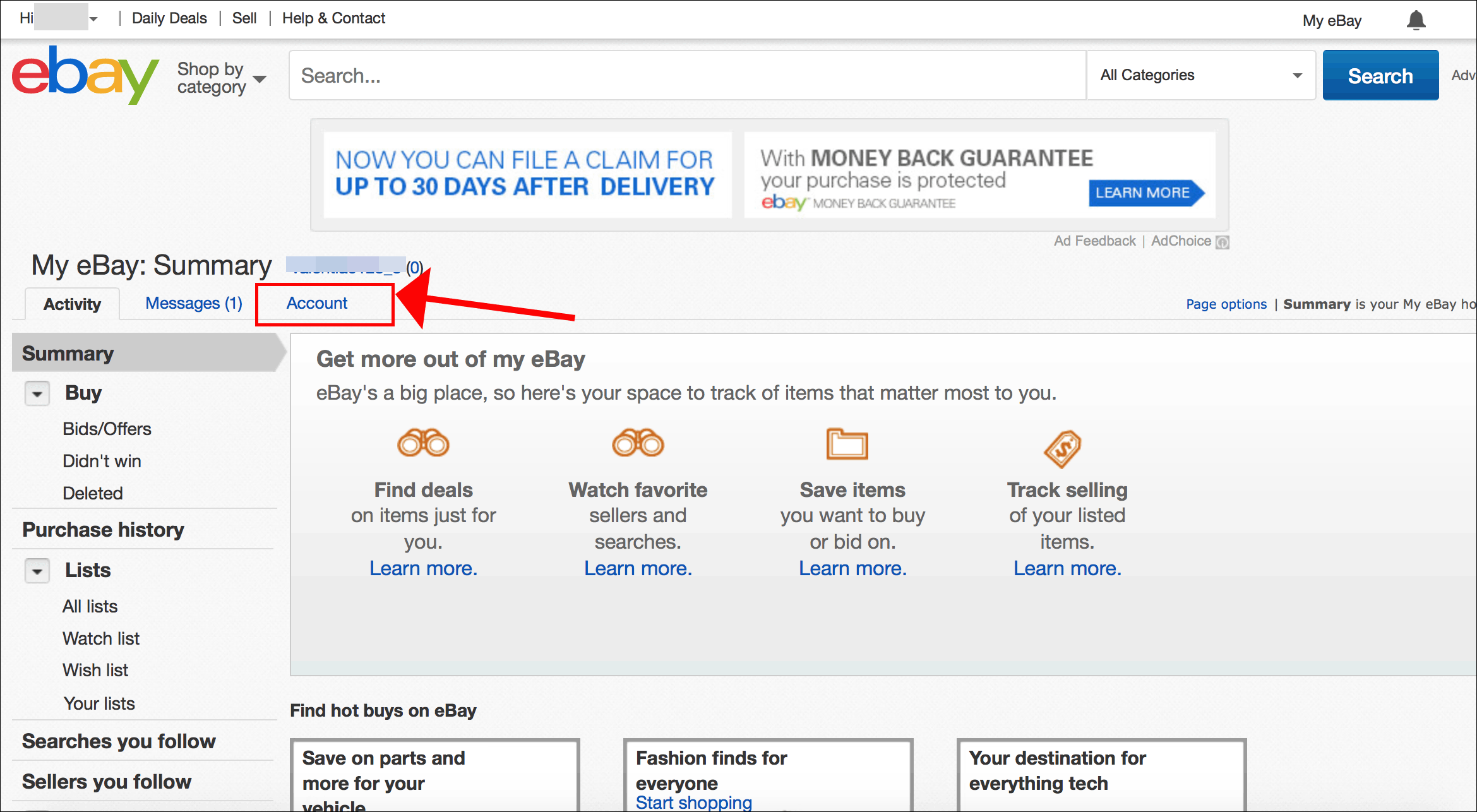The width and height of the screenshot is (1477, 812).
Task: Click Learn more under Watch favorite
Action: pyautogui.click(x=638, y=568)
